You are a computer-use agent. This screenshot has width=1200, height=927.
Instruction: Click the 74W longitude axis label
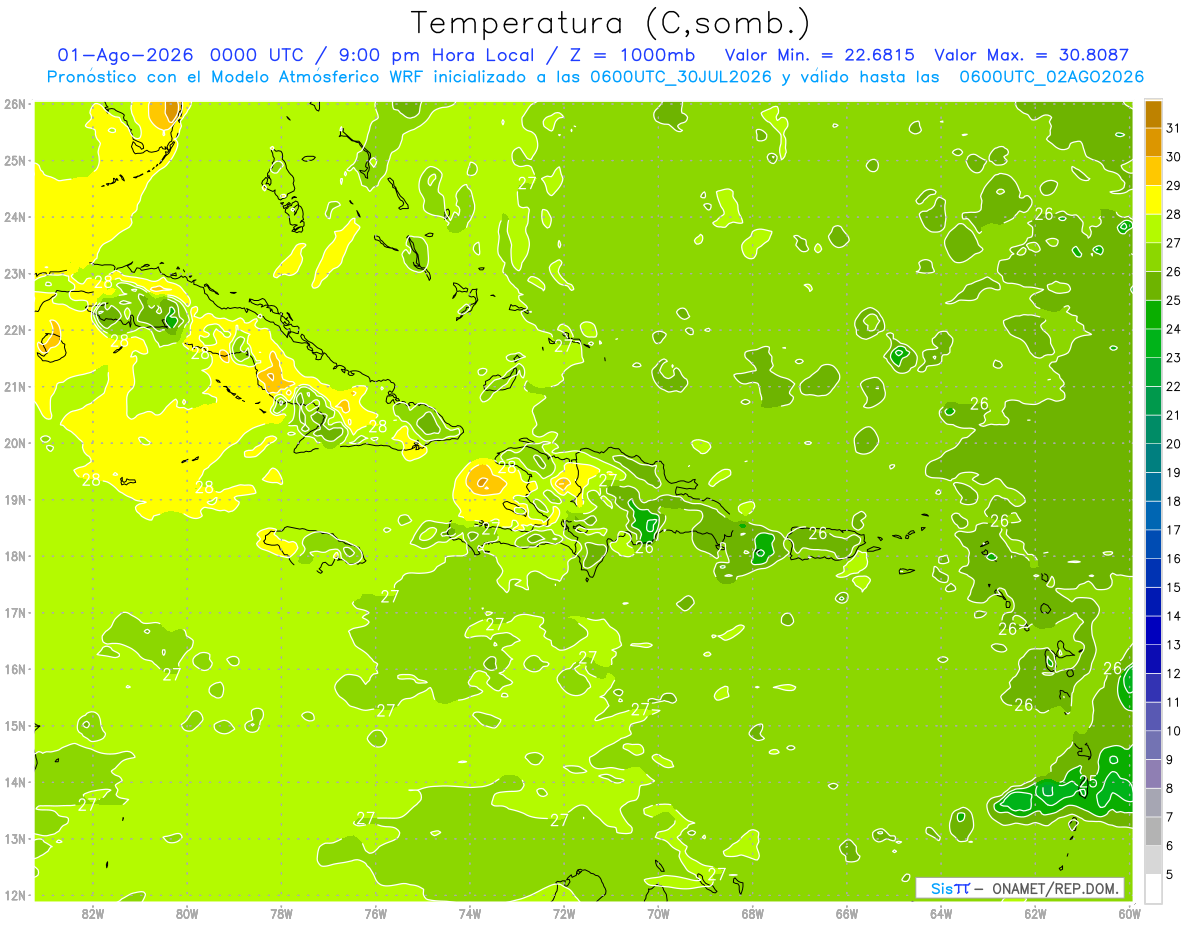point(470,913)
